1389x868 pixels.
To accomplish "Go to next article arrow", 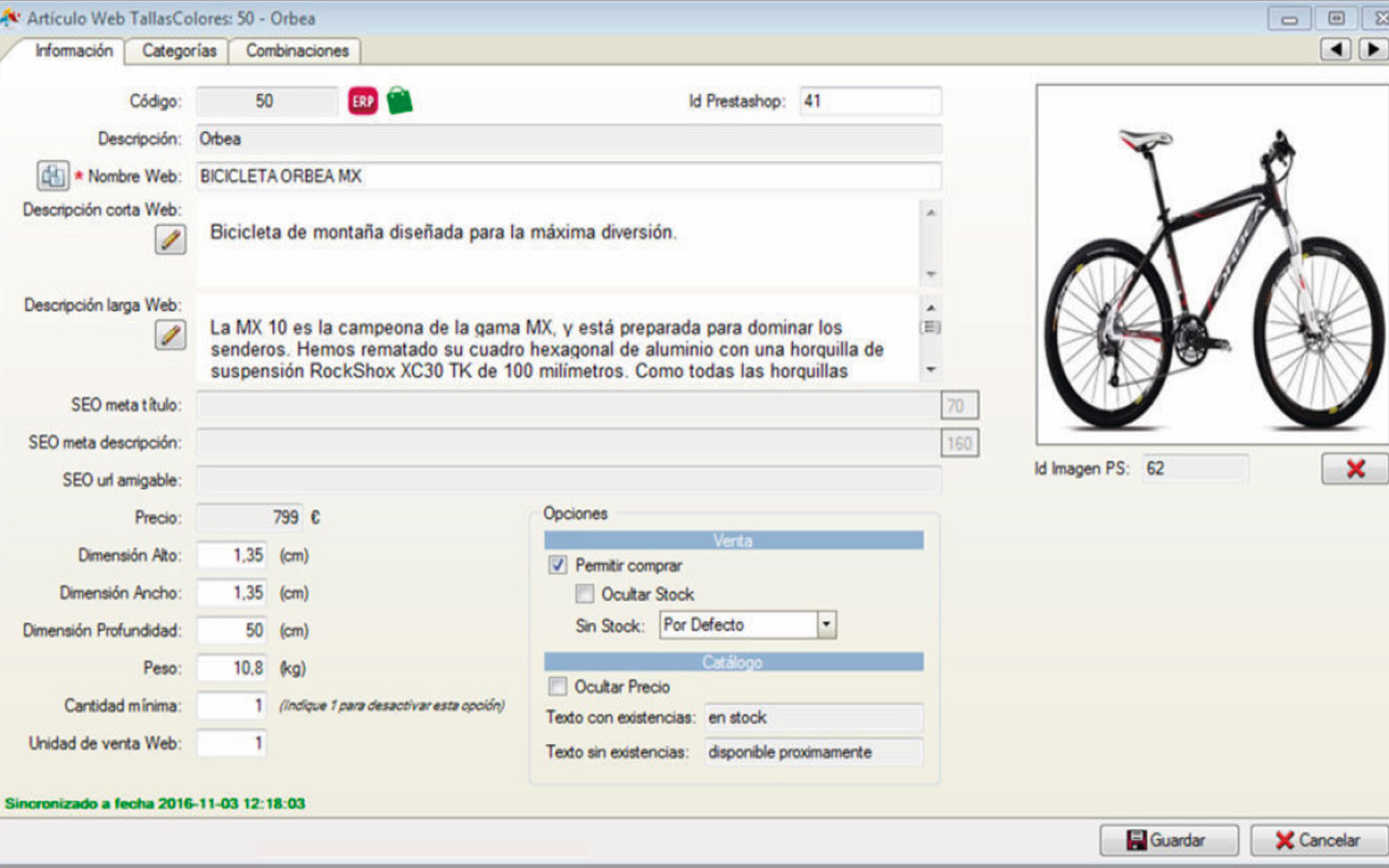I will (x=1373, y=49).
